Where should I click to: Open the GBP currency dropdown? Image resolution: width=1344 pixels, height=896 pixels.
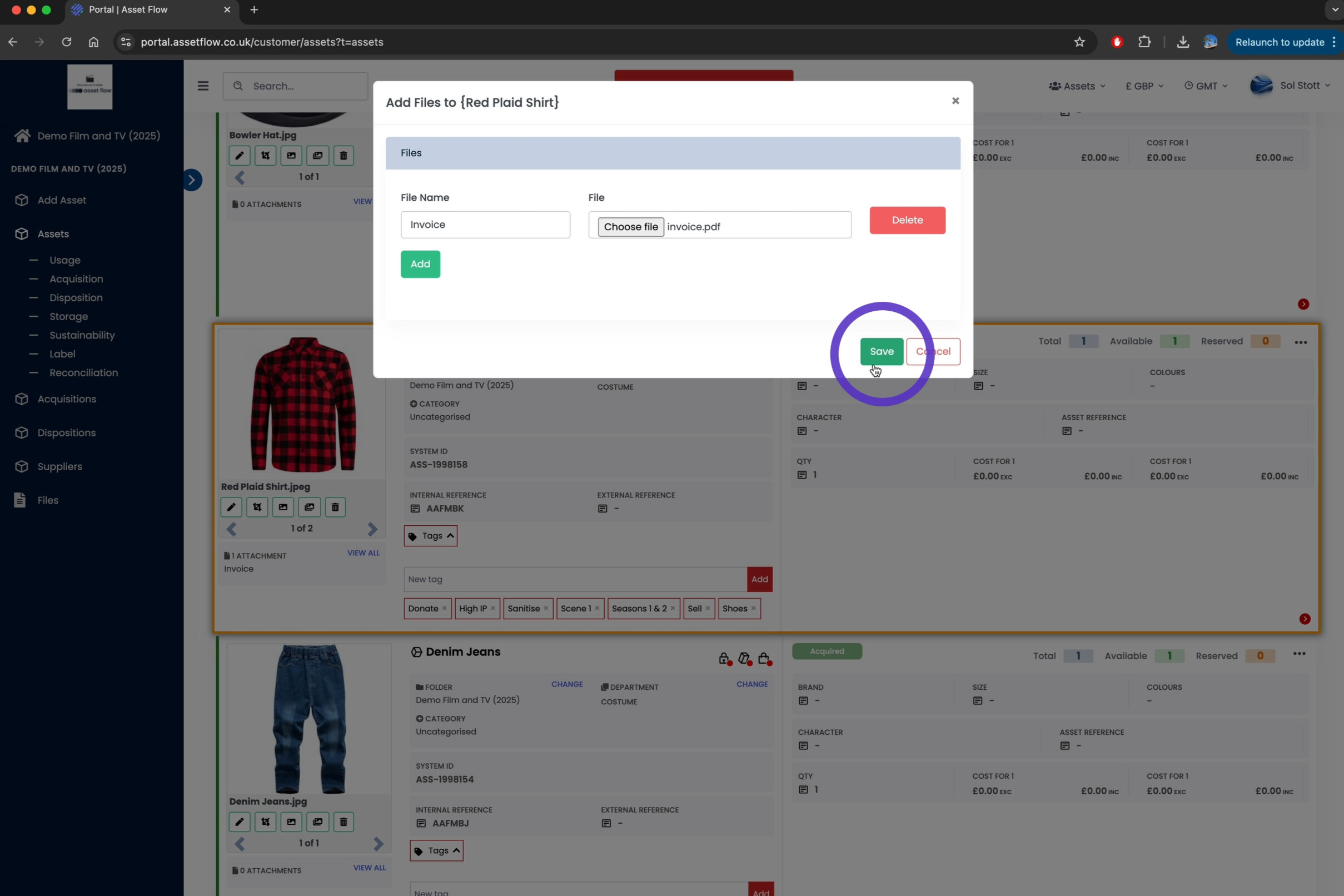click(1144, 86)
